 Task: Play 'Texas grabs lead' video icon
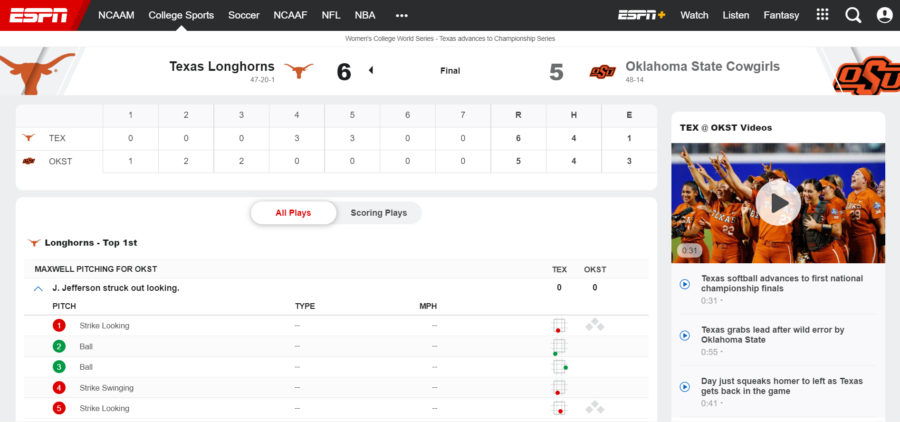(x=684, y=335)
